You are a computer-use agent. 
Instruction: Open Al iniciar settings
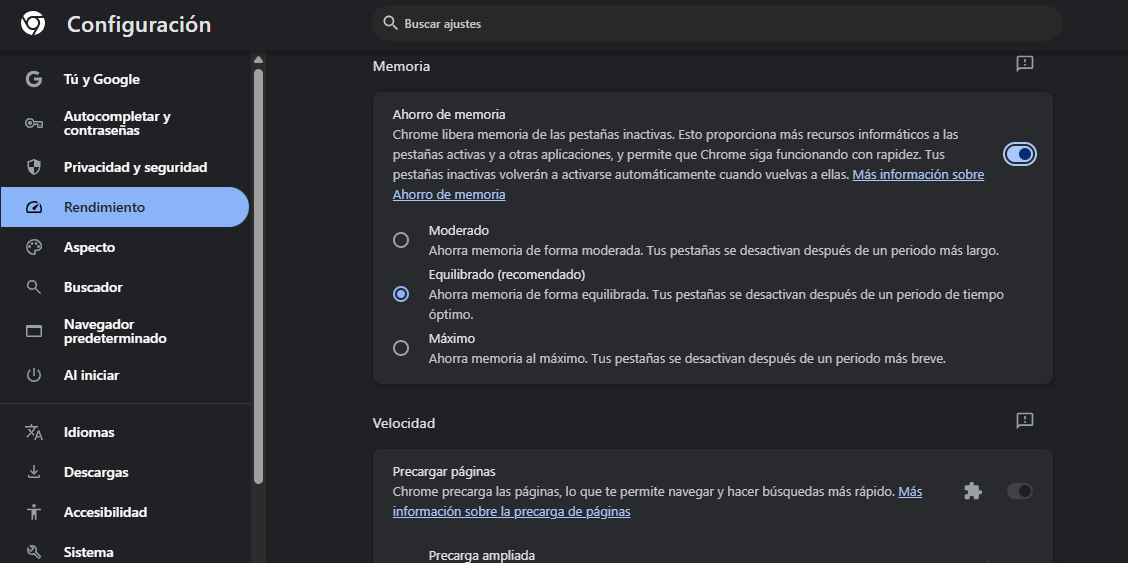(124, 375)
